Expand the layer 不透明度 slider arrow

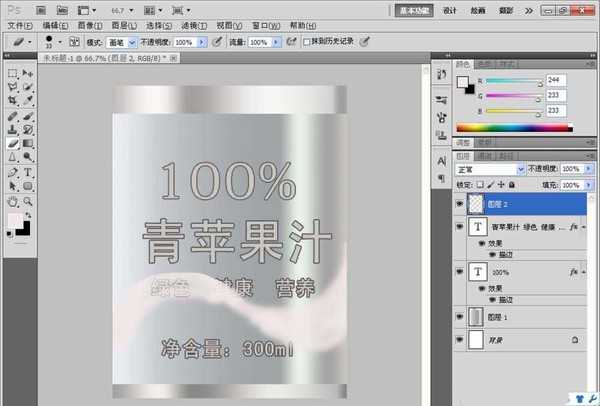(x=586, y=170)
